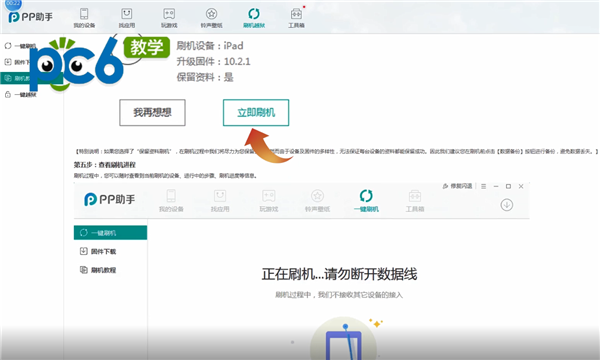Click the PP助手 logo in the top bar

[x=31, y=17]
